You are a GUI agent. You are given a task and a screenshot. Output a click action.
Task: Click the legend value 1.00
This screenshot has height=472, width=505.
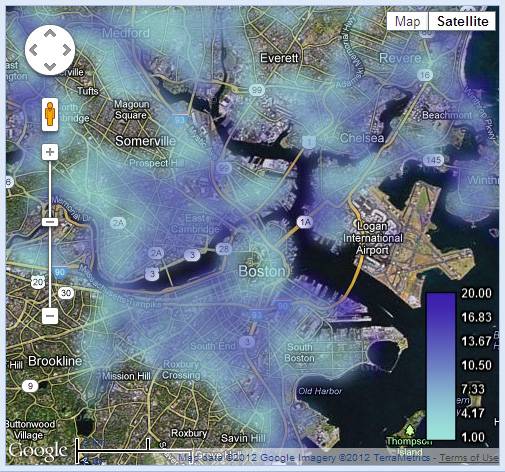[x=473, y=437]
